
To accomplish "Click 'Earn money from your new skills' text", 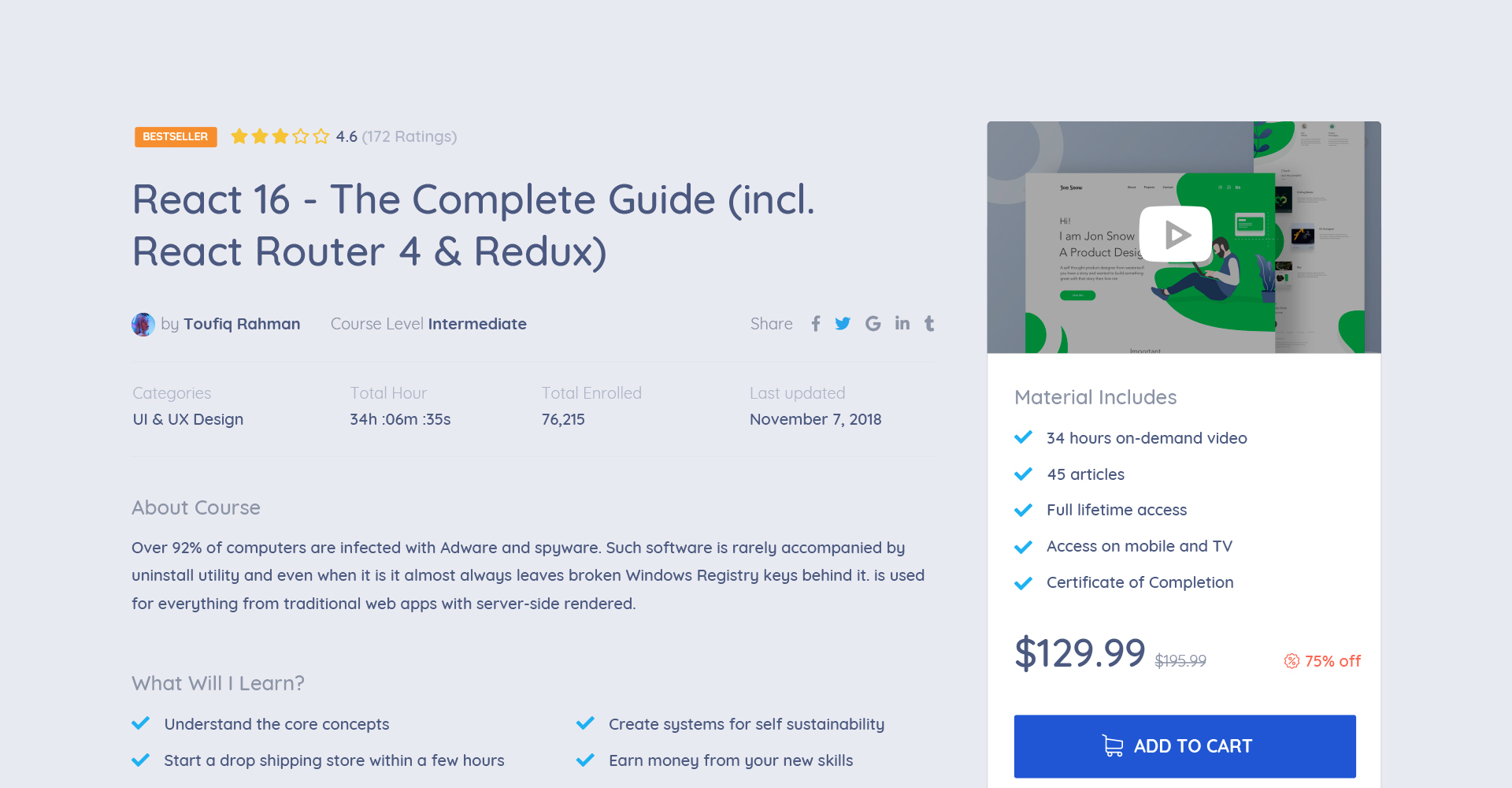I will point(731,760).
